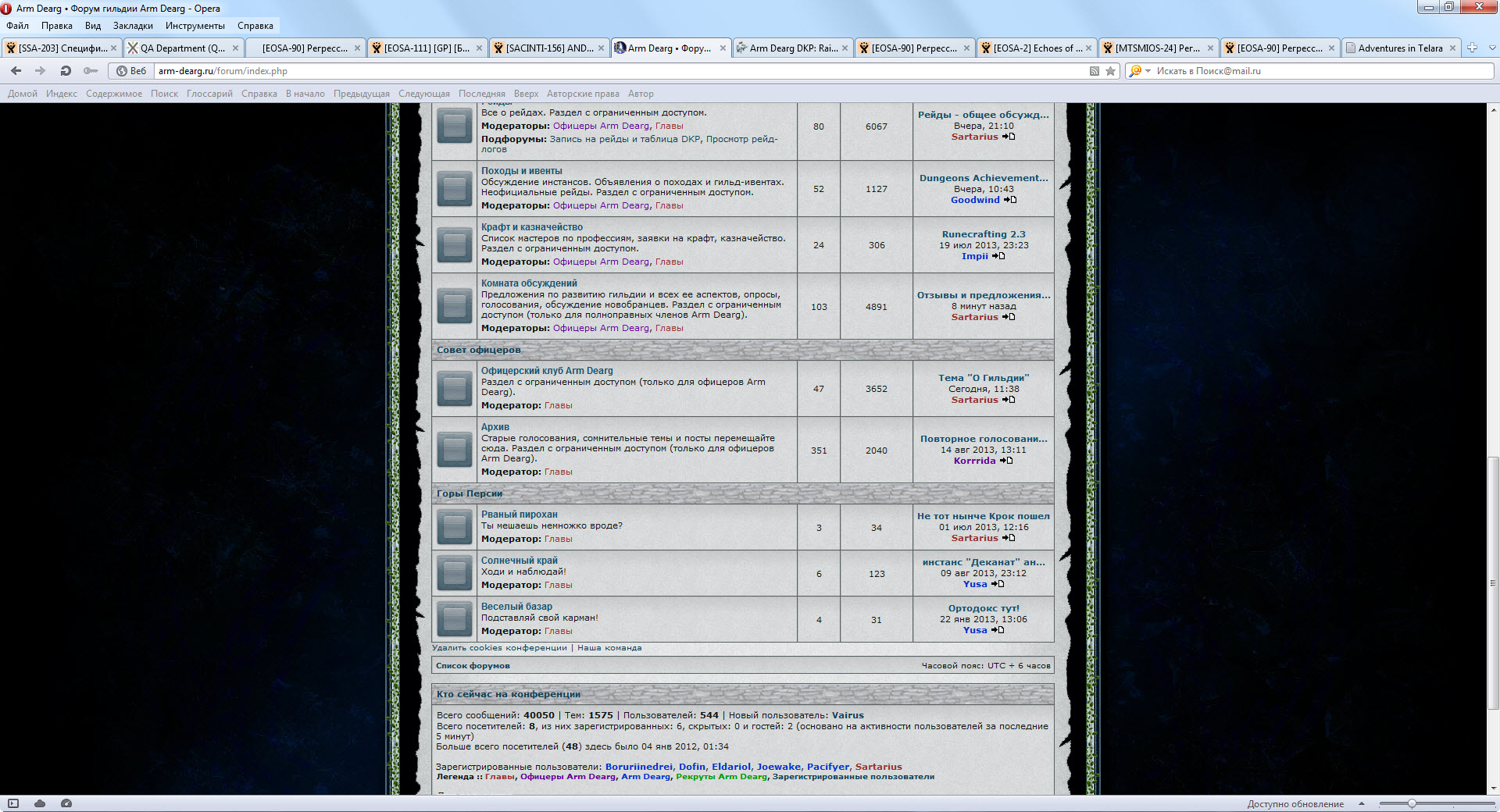
Task: Open the Архив forum
Action: [x=495, y=427]
